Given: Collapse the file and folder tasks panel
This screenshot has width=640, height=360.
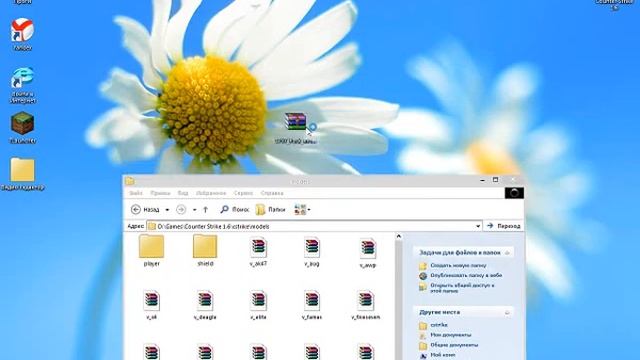Looking at the screenshot, I should pos(507,253).
